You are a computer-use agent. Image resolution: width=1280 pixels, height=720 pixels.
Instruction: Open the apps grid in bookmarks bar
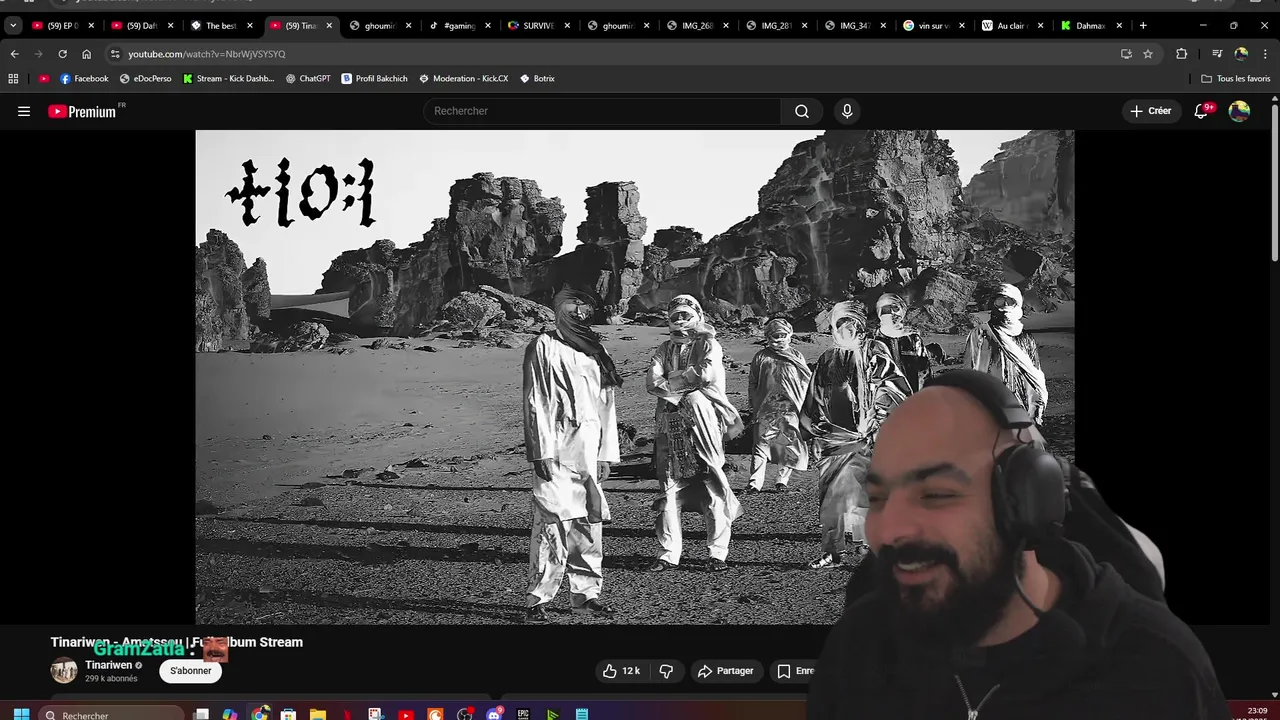13,78
